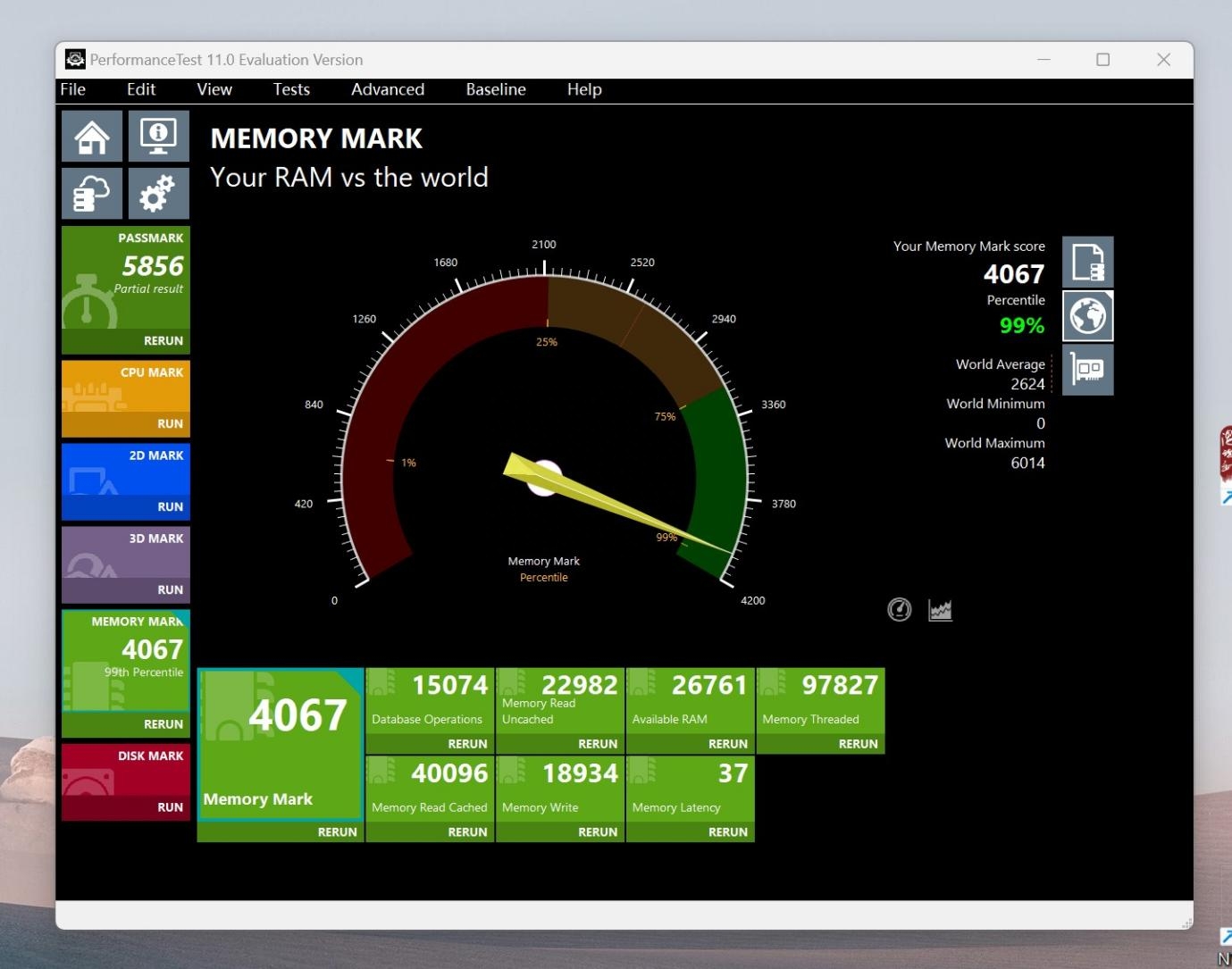Open the File menu
The height and width of the screenshot is (969, 1232).
coord(73,89)
